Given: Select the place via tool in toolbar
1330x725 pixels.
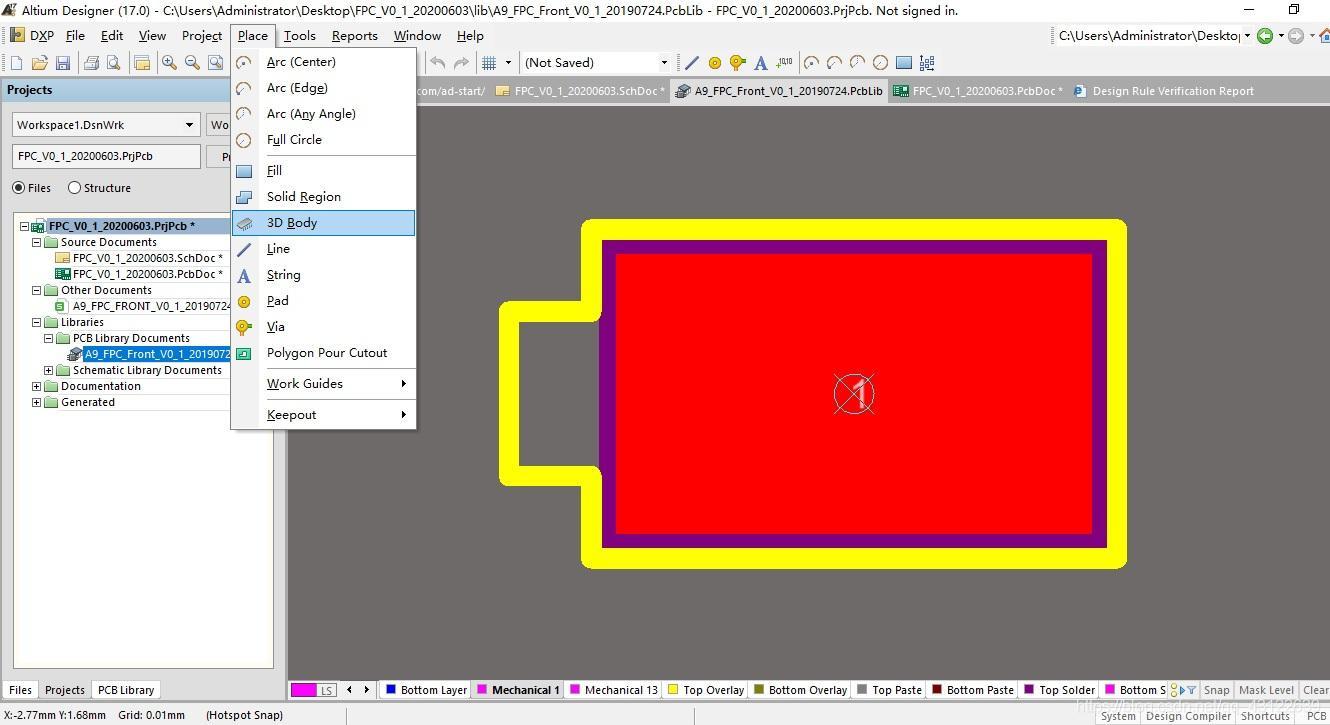Looking at the screenshot, I should pos(738,63).
